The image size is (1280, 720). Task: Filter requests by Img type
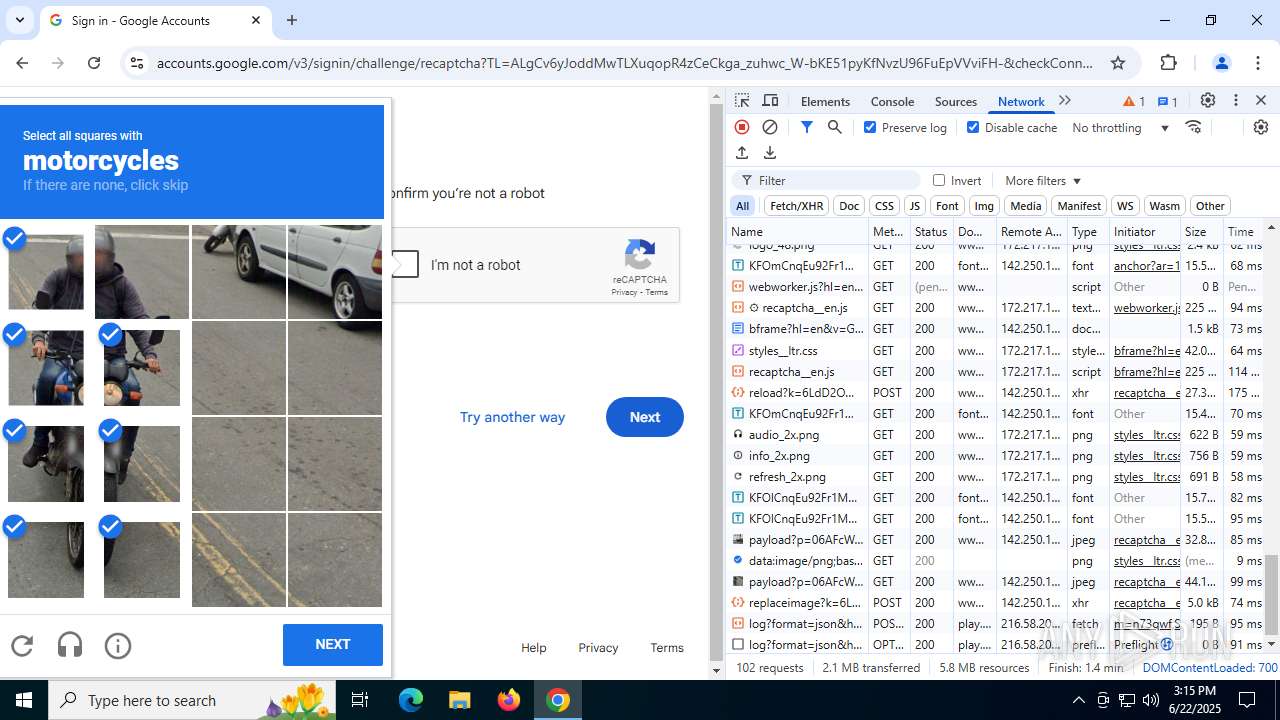pos(984,206)
